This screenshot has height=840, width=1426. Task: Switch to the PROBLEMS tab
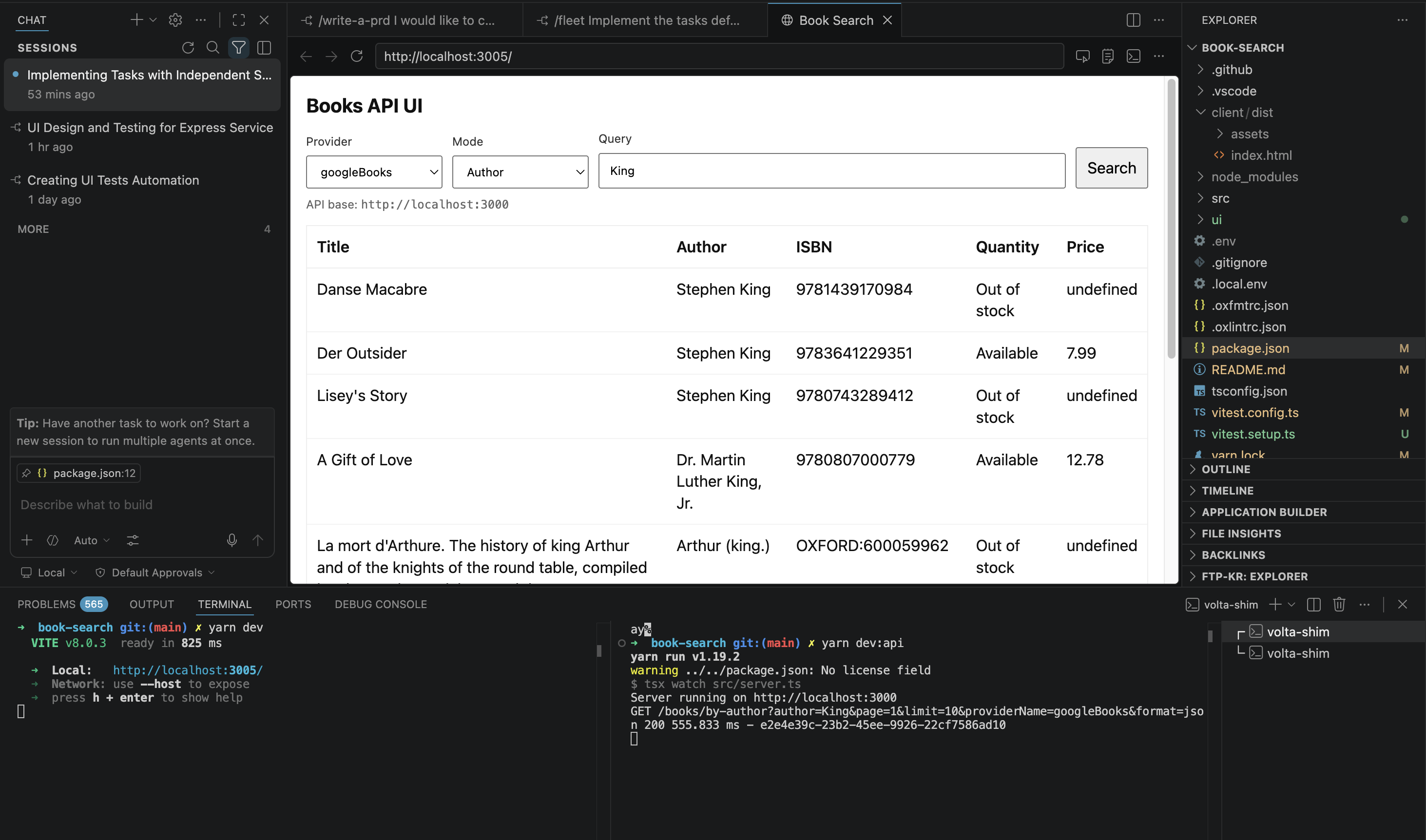(x=62, y=604)
